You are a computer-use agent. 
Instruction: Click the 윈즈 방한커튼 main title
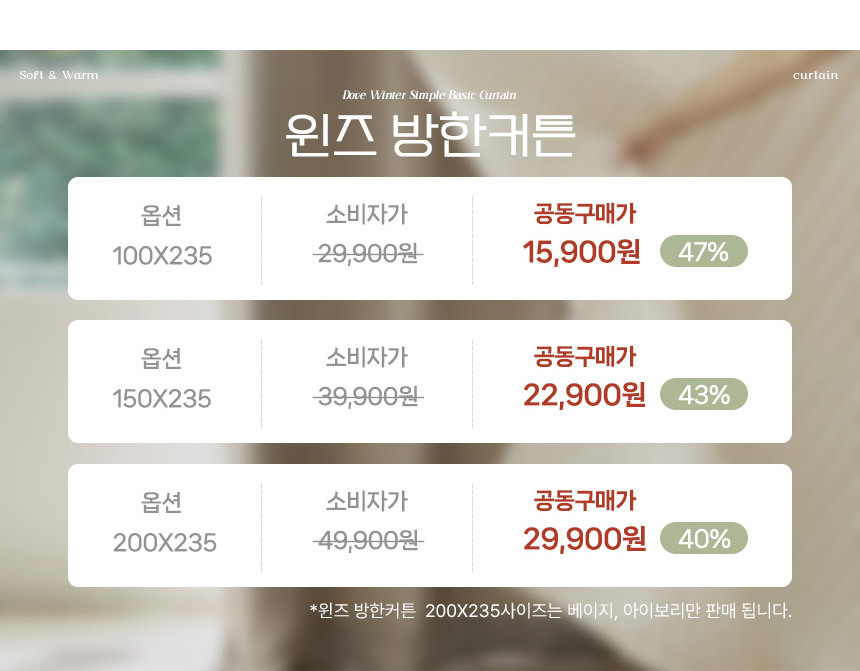click(x=429, y=134)
